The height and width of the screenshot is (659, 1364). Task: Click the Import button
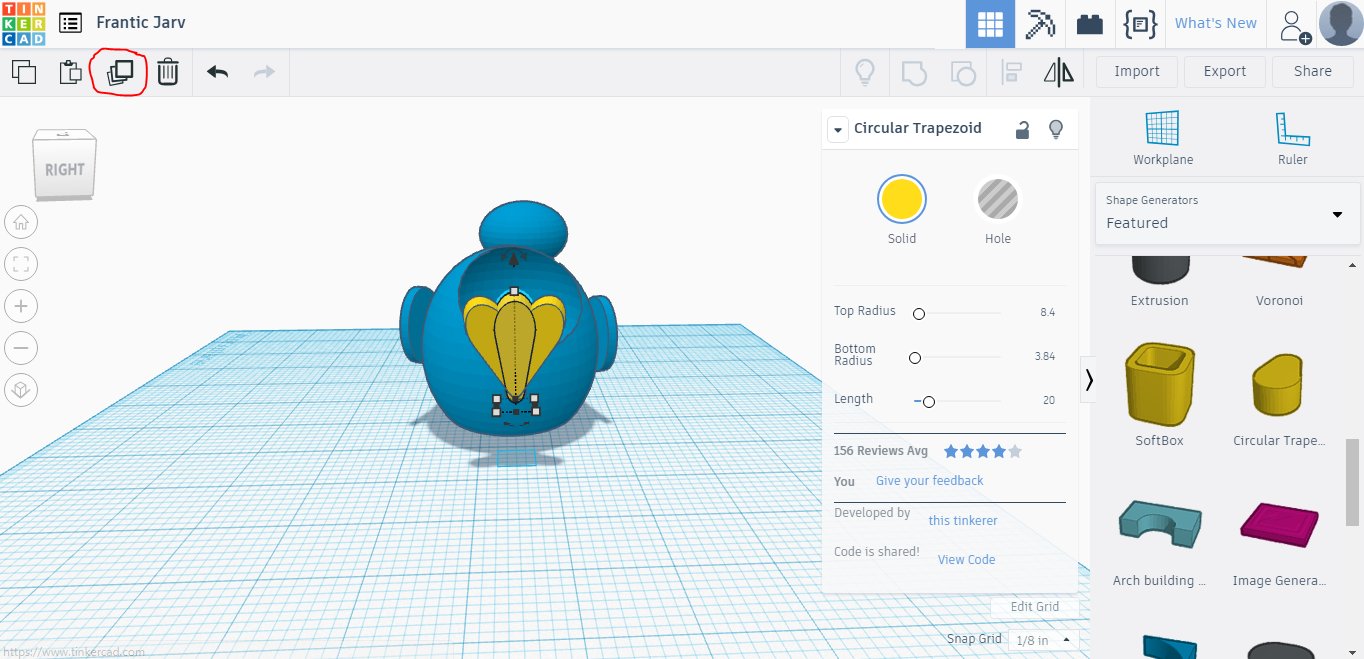(1137, 72)
